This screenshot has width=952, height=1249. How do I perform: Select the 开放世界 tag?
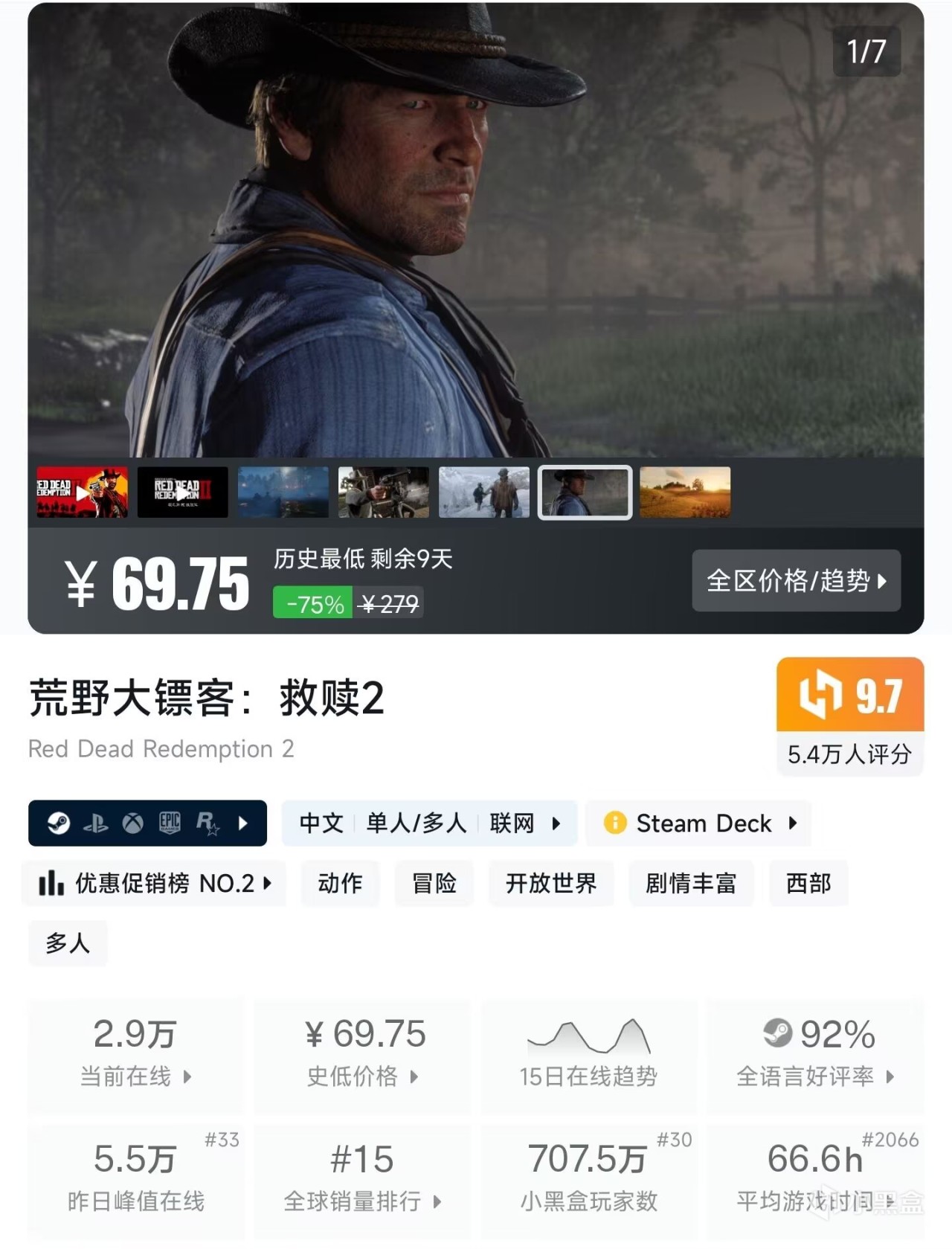(x=551, y=883)
